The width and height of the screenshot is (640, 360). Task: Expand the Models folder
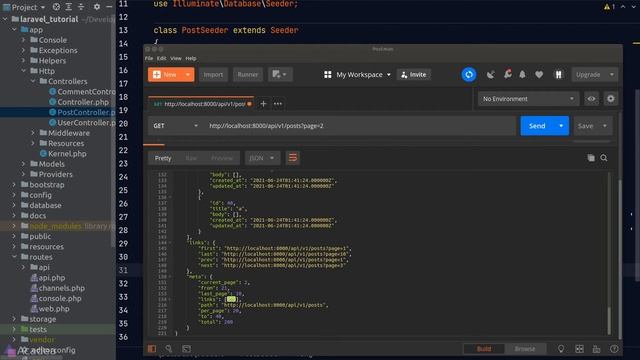pyautogui.click(x=24, y=164)
